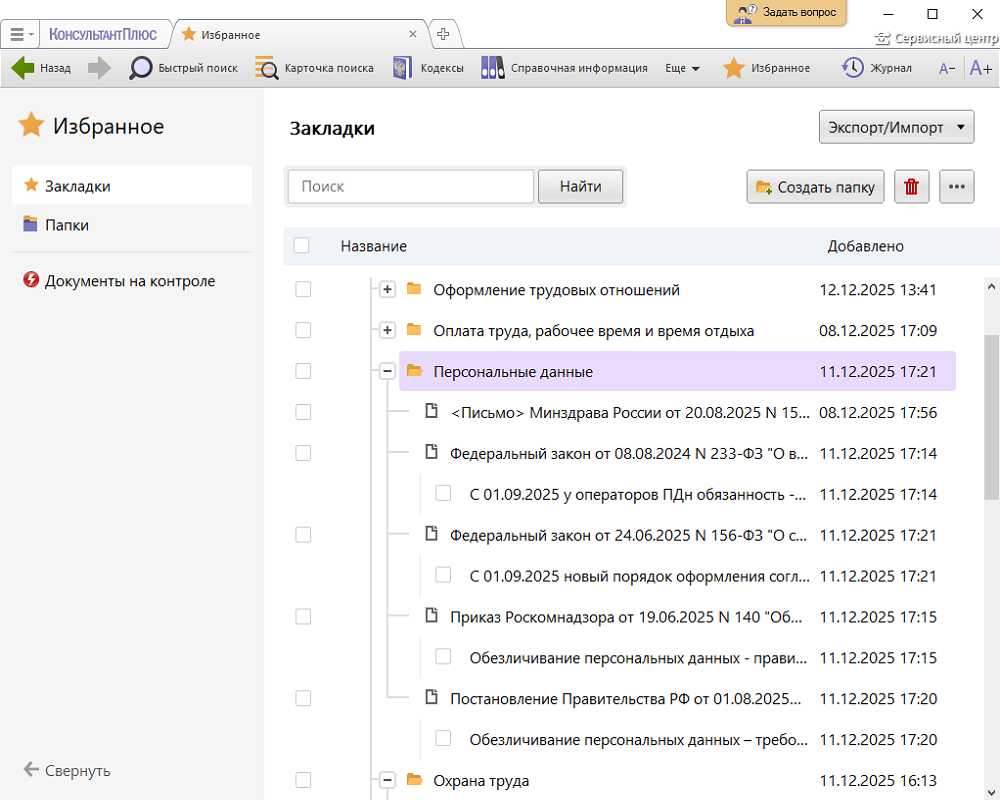The height and width of the screenshot is (800, 1000).
Task: Switch to Папки in the sidebar
Action: (67, 225)
